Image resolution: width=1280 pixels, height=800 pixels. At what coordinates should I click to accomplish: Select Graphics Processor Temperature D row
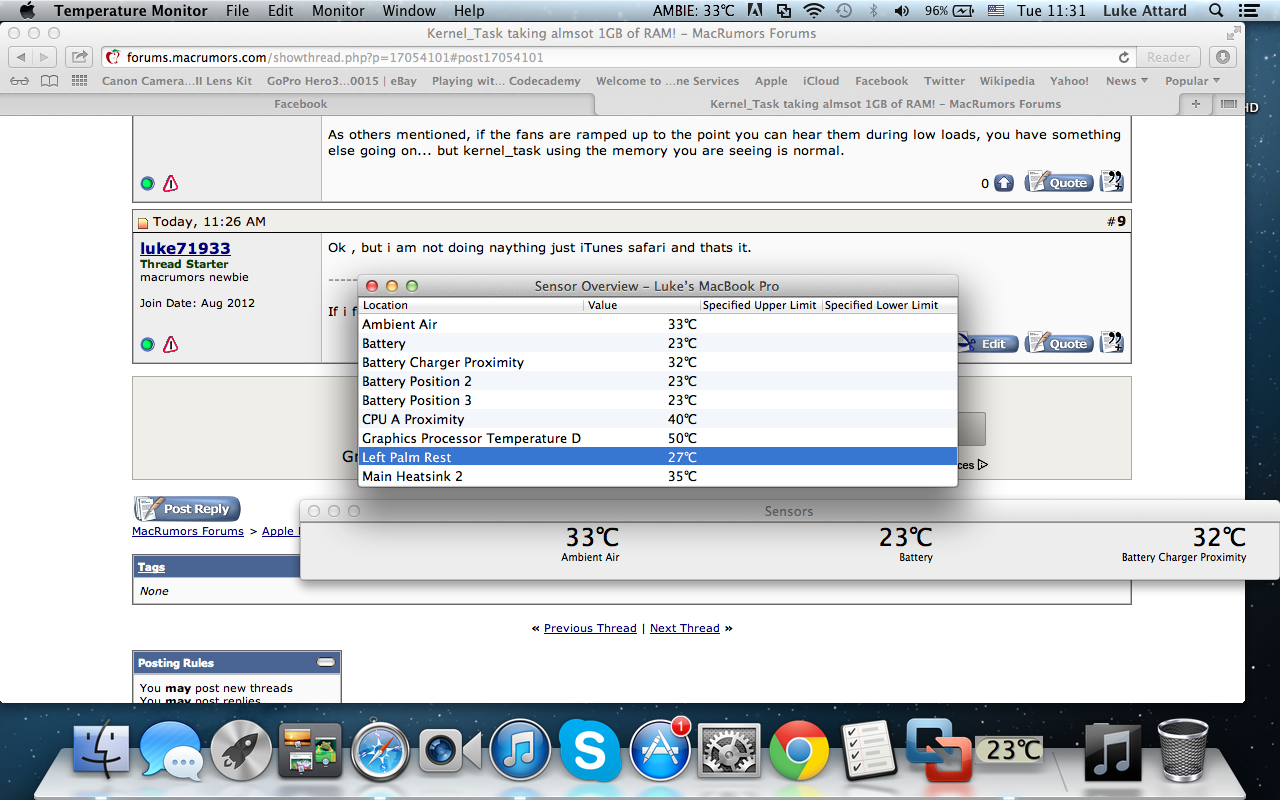(658, 438)
